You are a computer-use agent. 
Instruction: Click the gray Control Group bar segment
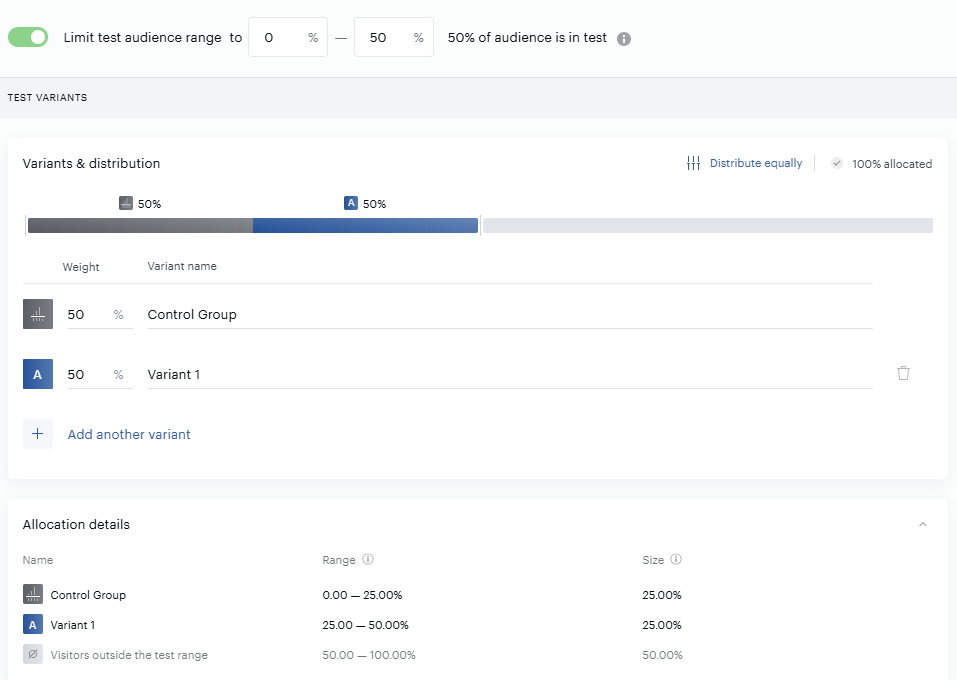click(x=140, y=225)
